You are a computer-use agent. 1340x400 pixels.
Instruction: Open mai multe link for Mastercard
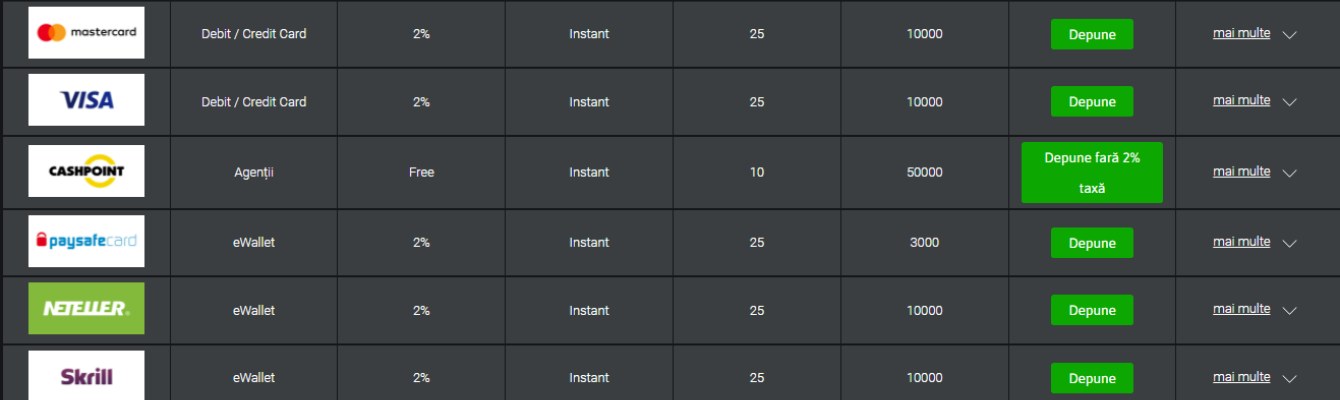[x=1241, y=33]
